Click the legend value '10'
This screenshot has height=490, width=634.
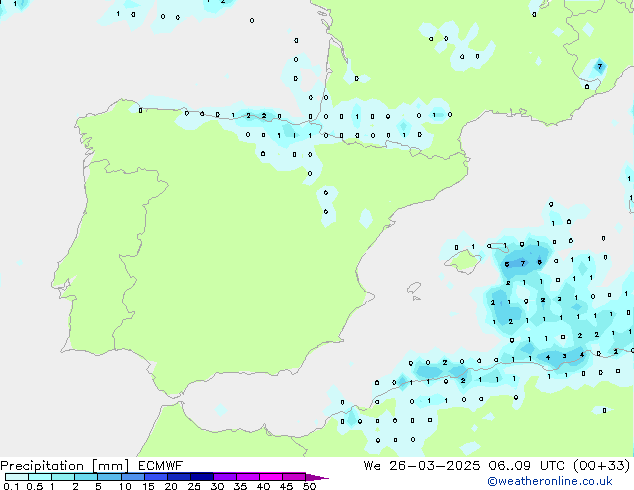coord(125,486)
